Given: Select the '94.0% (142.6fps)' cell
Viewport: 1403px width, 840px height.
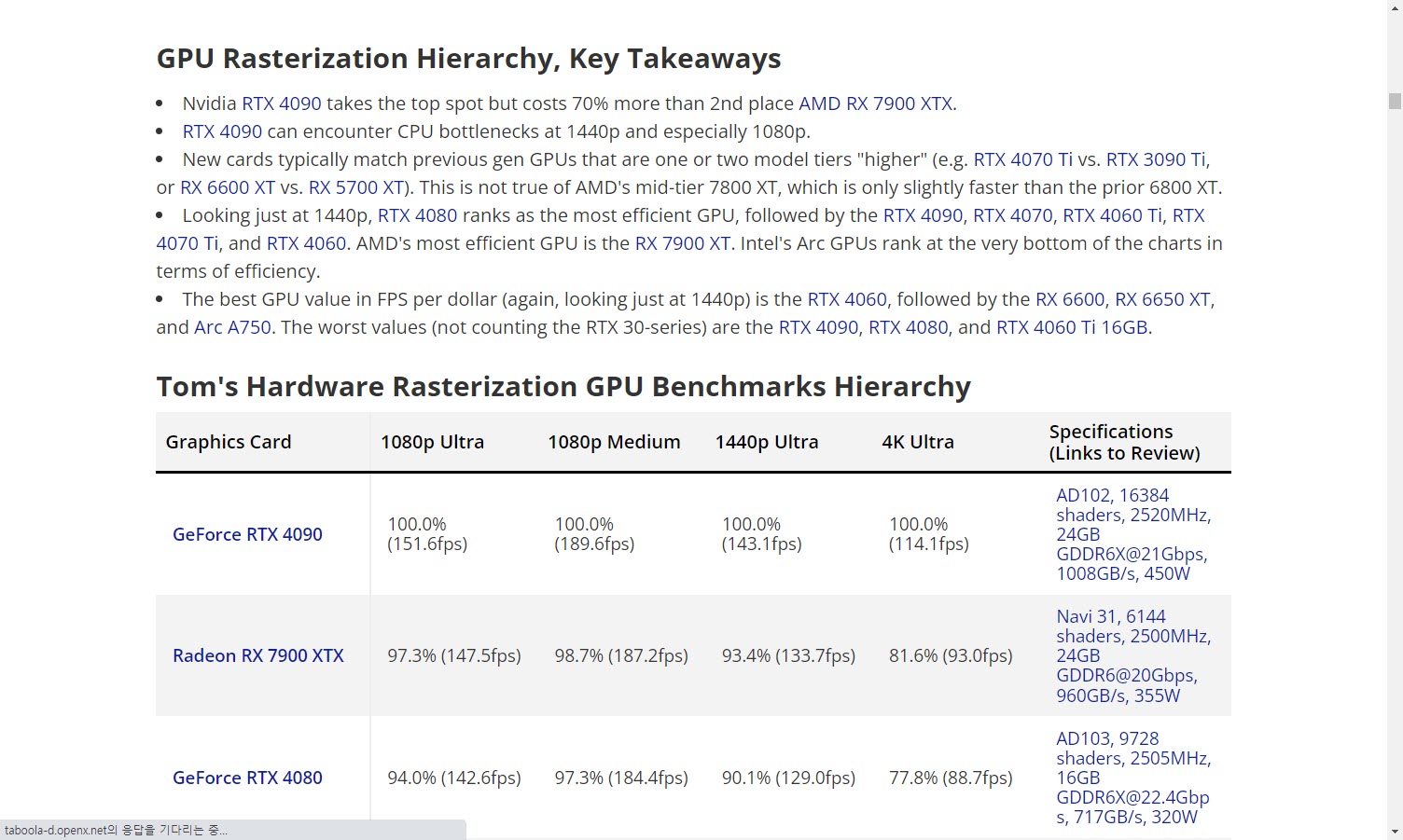Looking at the screenshot, I should 454,778.
